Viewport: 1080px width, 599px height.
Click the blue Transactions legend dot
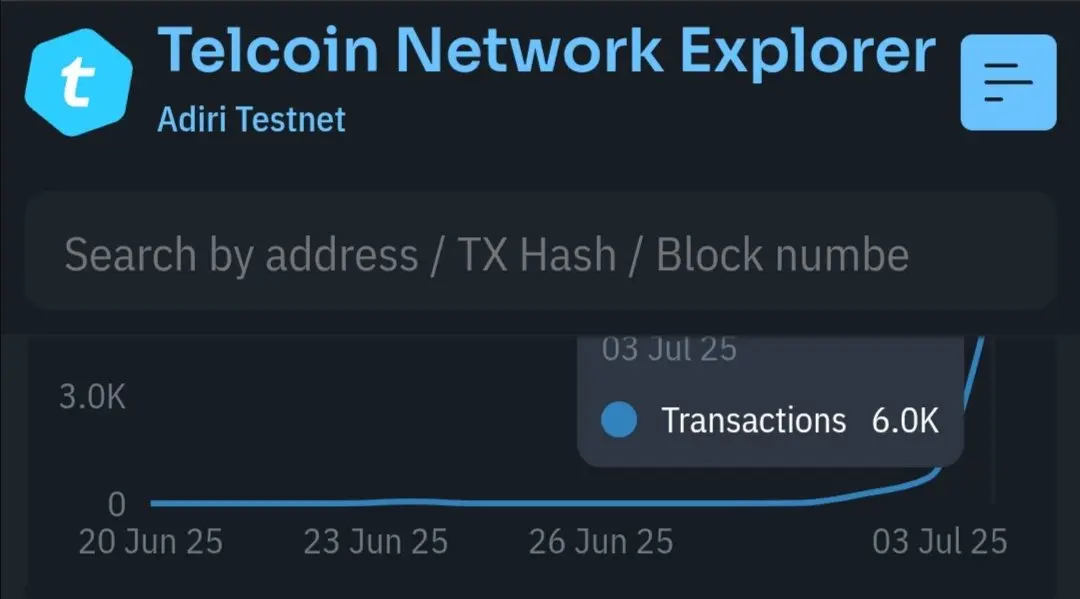pos(619,419)
